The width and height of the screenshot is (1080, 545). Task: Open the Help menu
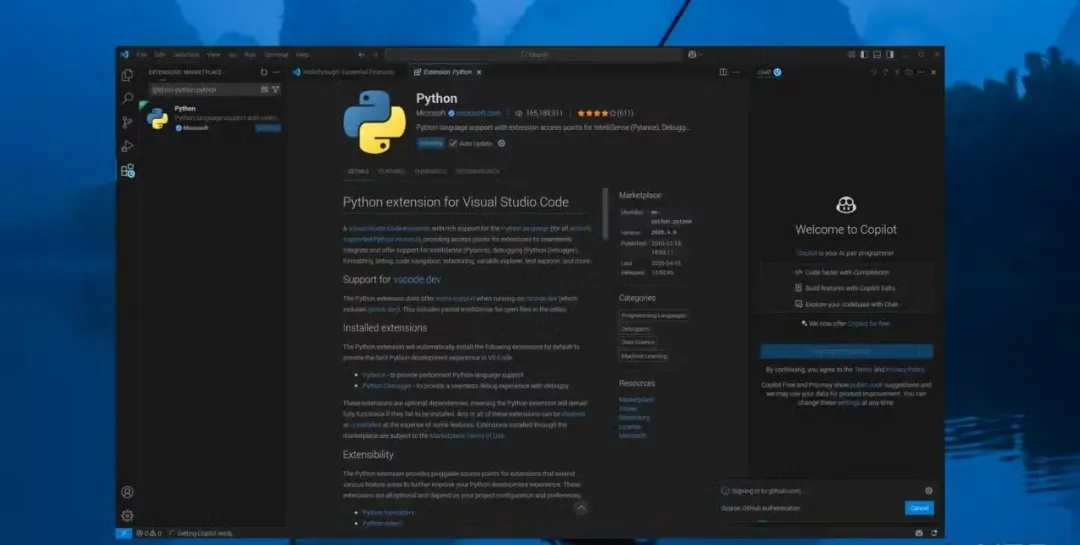pos(302,54)
